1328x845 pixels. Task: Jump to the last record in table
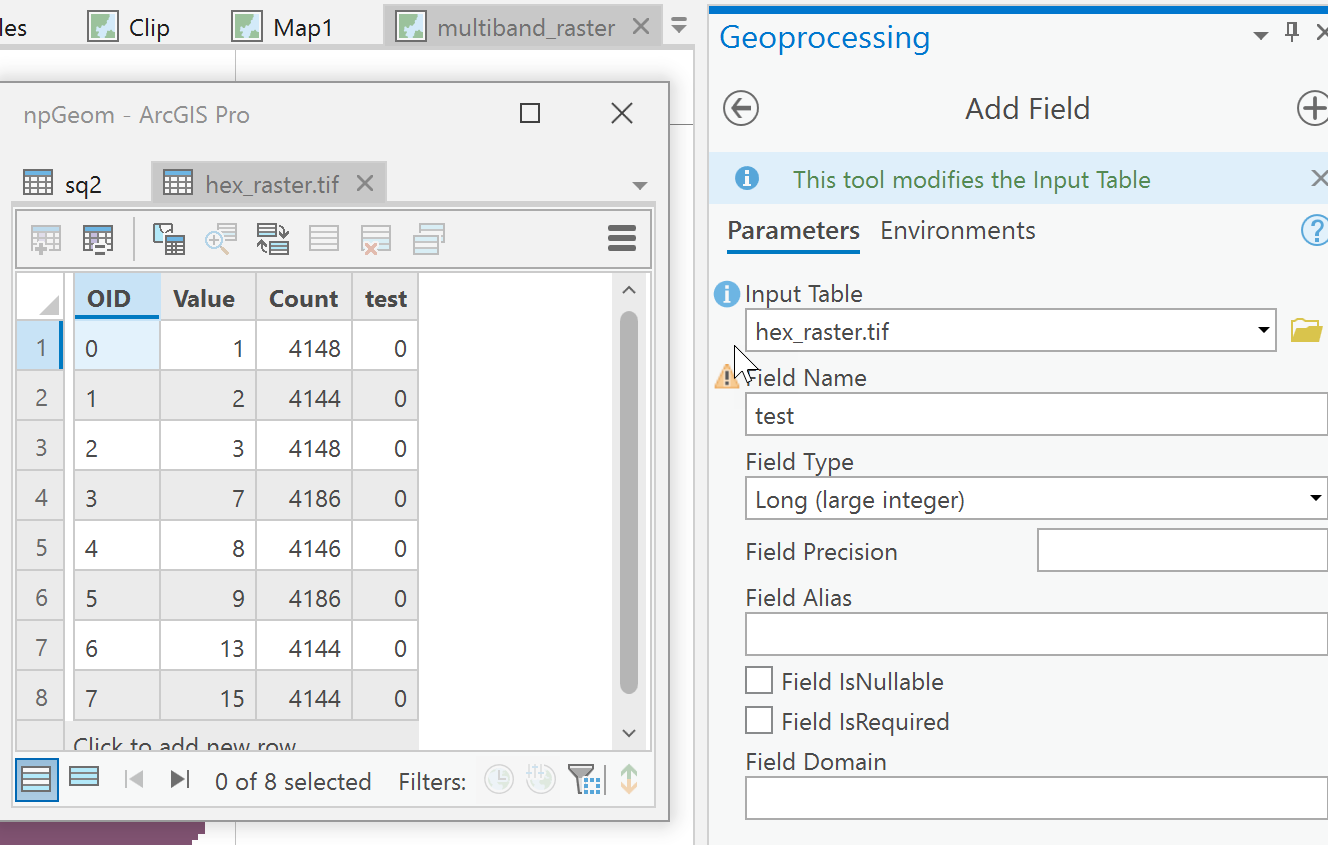tap(180, 780)
